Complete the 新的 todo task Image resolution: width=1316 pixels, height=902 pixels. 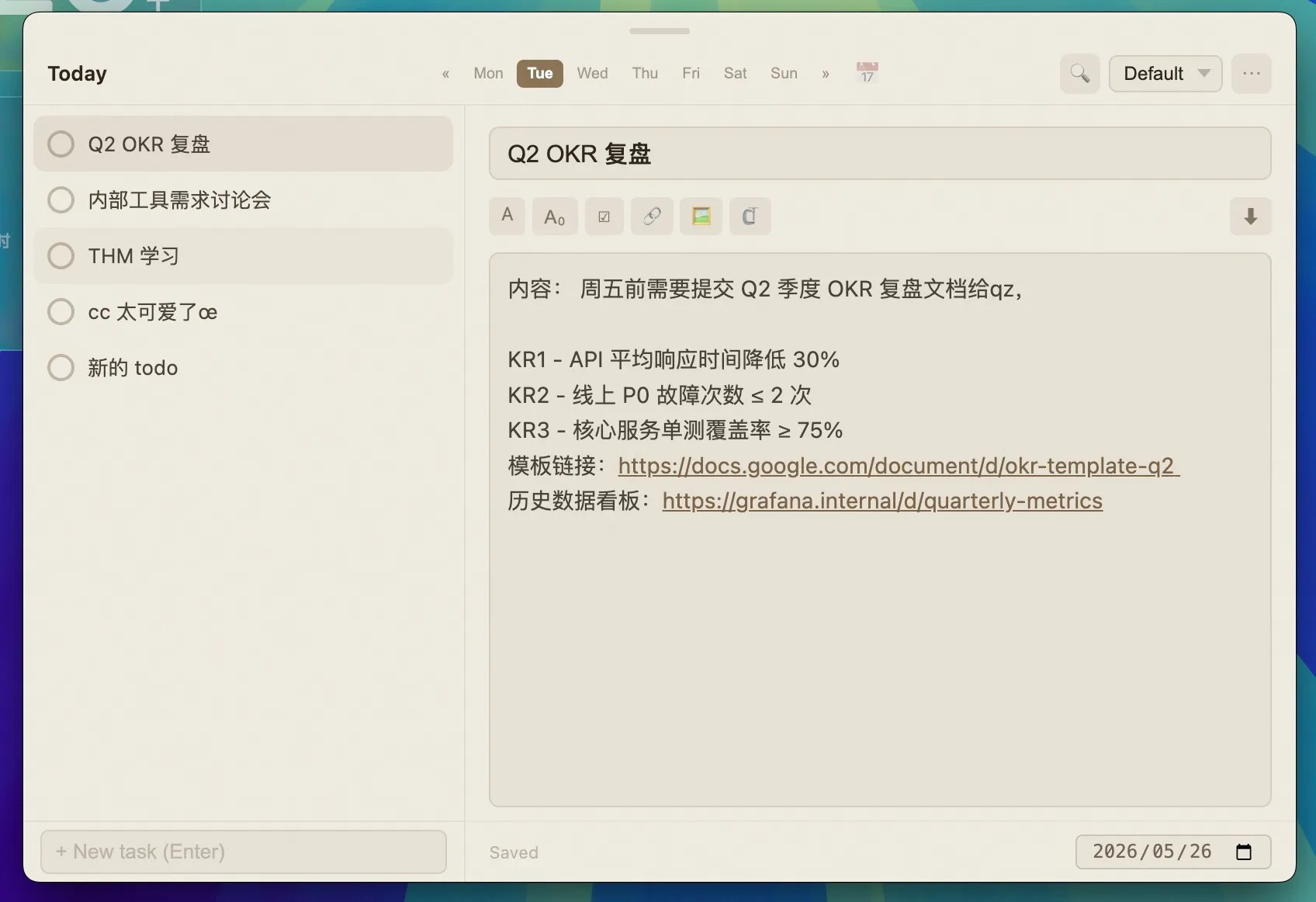[61, 367]
